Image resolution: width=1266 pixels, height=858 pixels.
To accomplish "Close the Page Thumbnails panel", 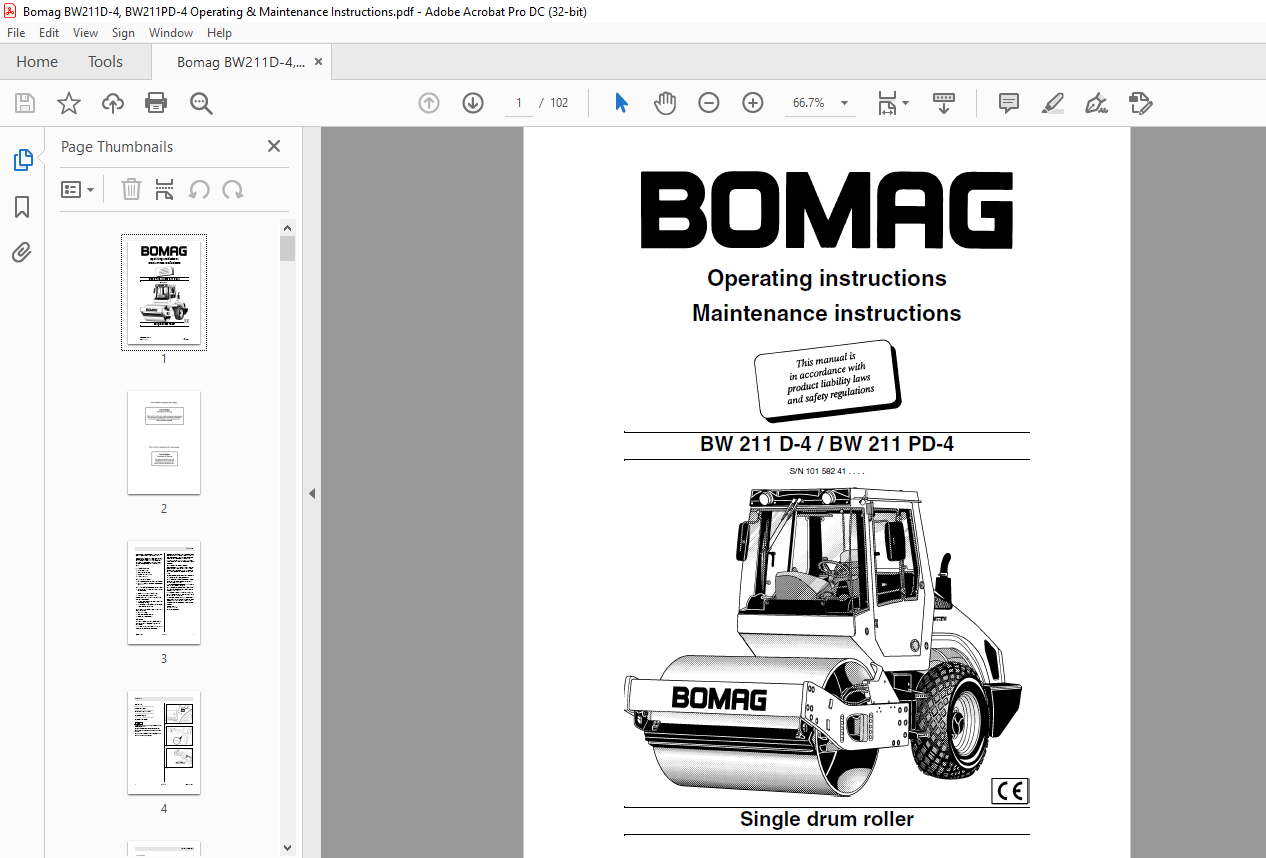I will coord(274,146).
